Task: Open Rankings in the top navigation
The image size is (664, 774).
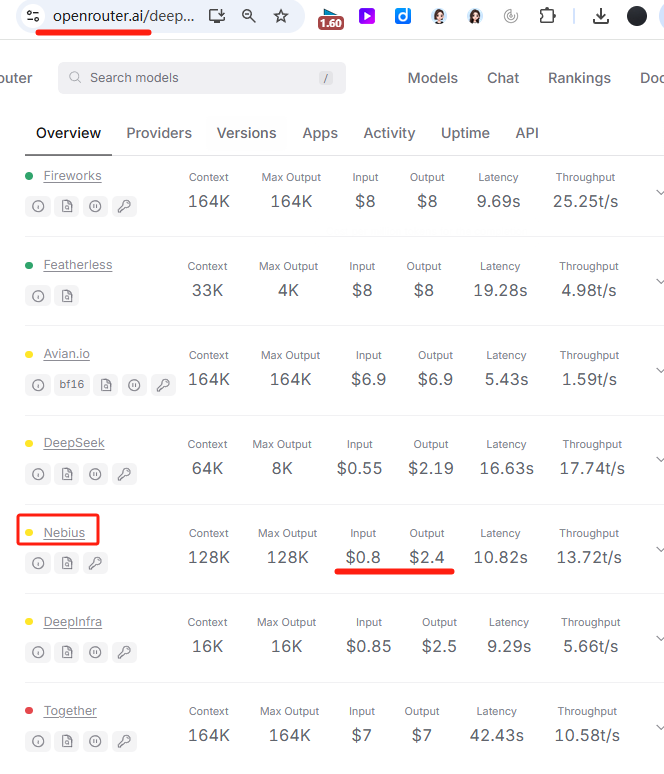Action: pyautogui.click(x=579, y=78)
